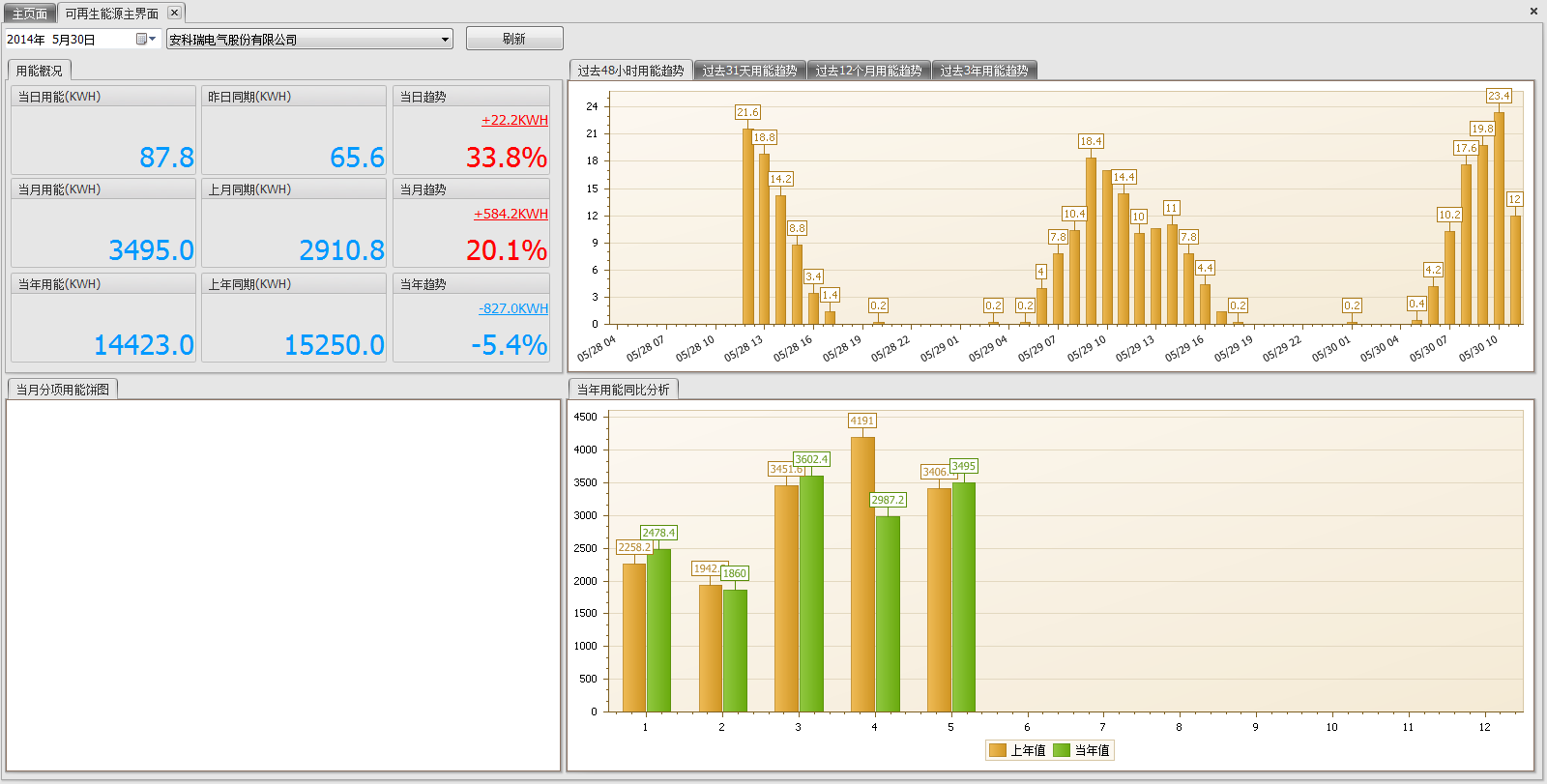The height and width of the screenshot is (784, 1547).
Task: Click the 2478.4 green bar label
Action: pyautogui.click(x=658, y=533)
